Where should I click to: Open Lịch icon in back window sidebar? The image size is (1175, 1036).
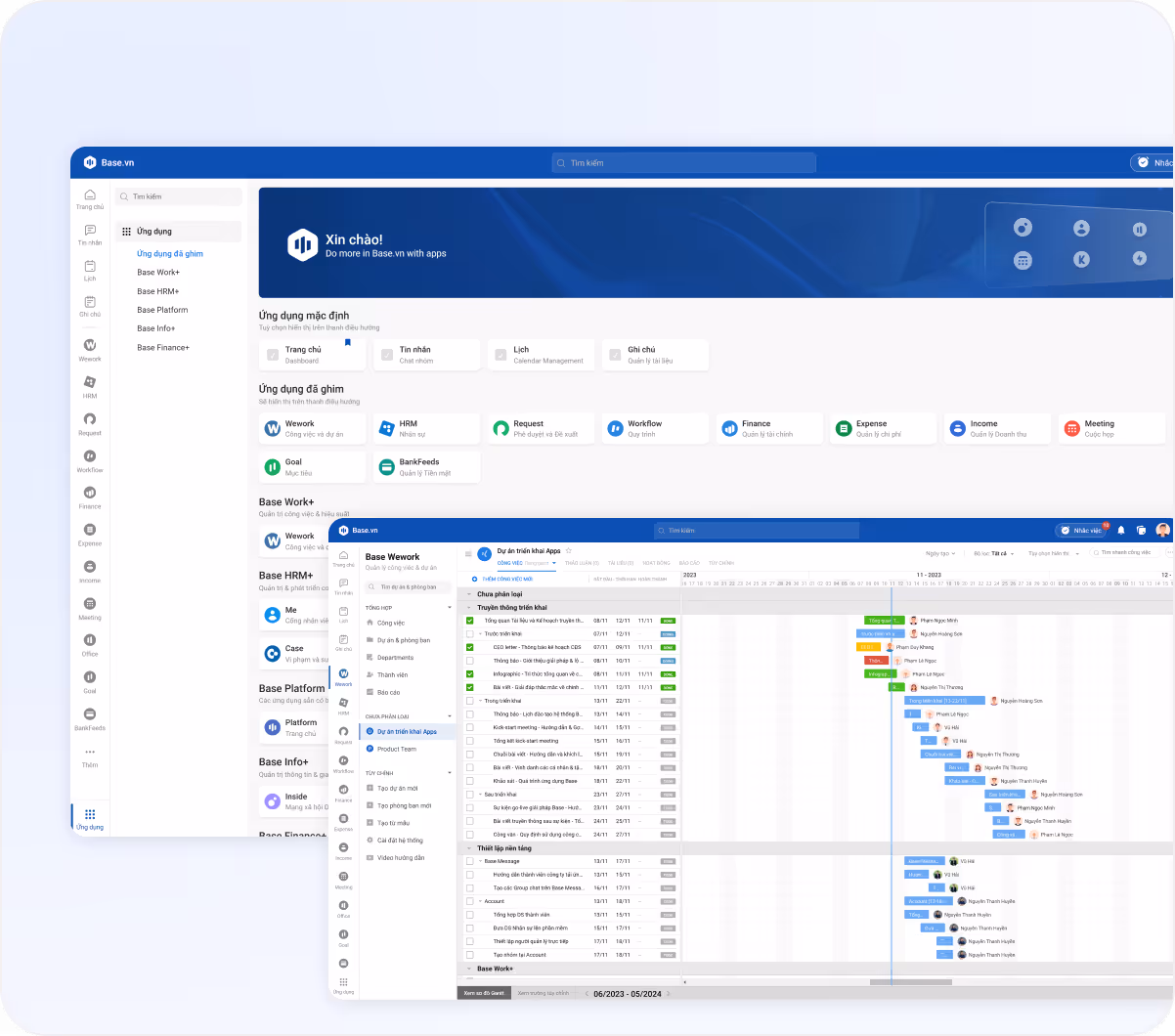point(90,266)
